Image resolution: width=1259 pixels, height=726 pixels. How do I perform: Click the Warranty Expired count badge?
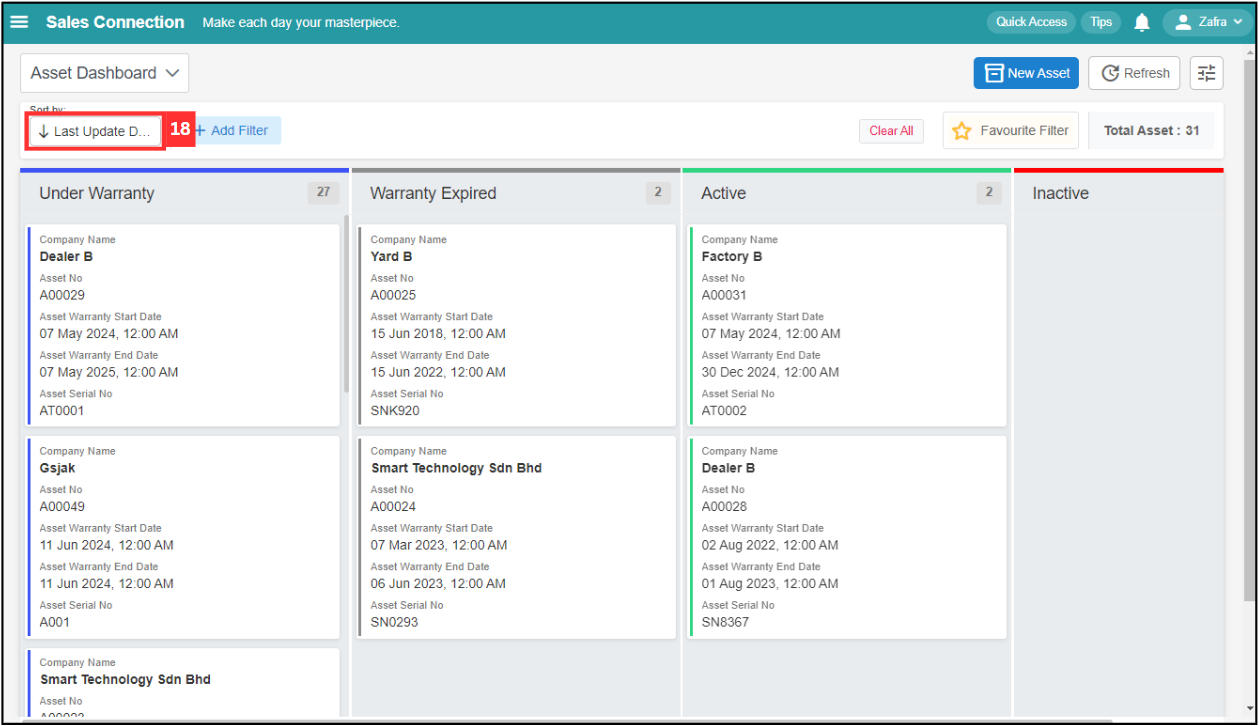click(x=658, y=193)
